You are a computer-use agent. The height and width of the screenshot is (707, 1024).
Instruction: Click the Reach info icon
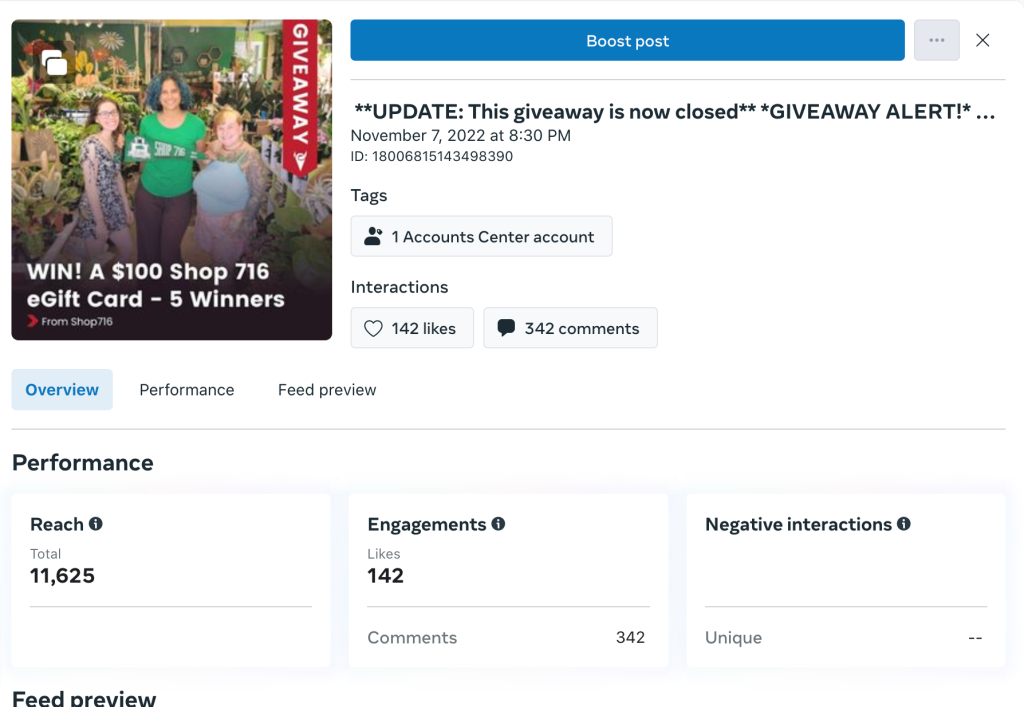pos(96,524)
